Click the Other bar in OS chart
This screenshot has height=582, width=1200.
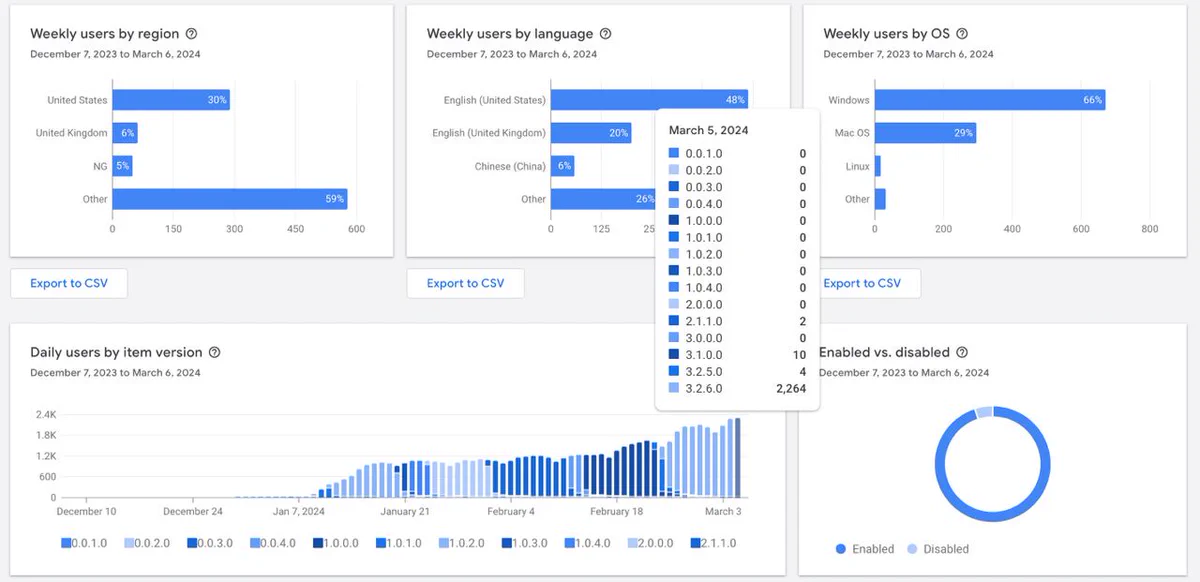coord(880,199)
